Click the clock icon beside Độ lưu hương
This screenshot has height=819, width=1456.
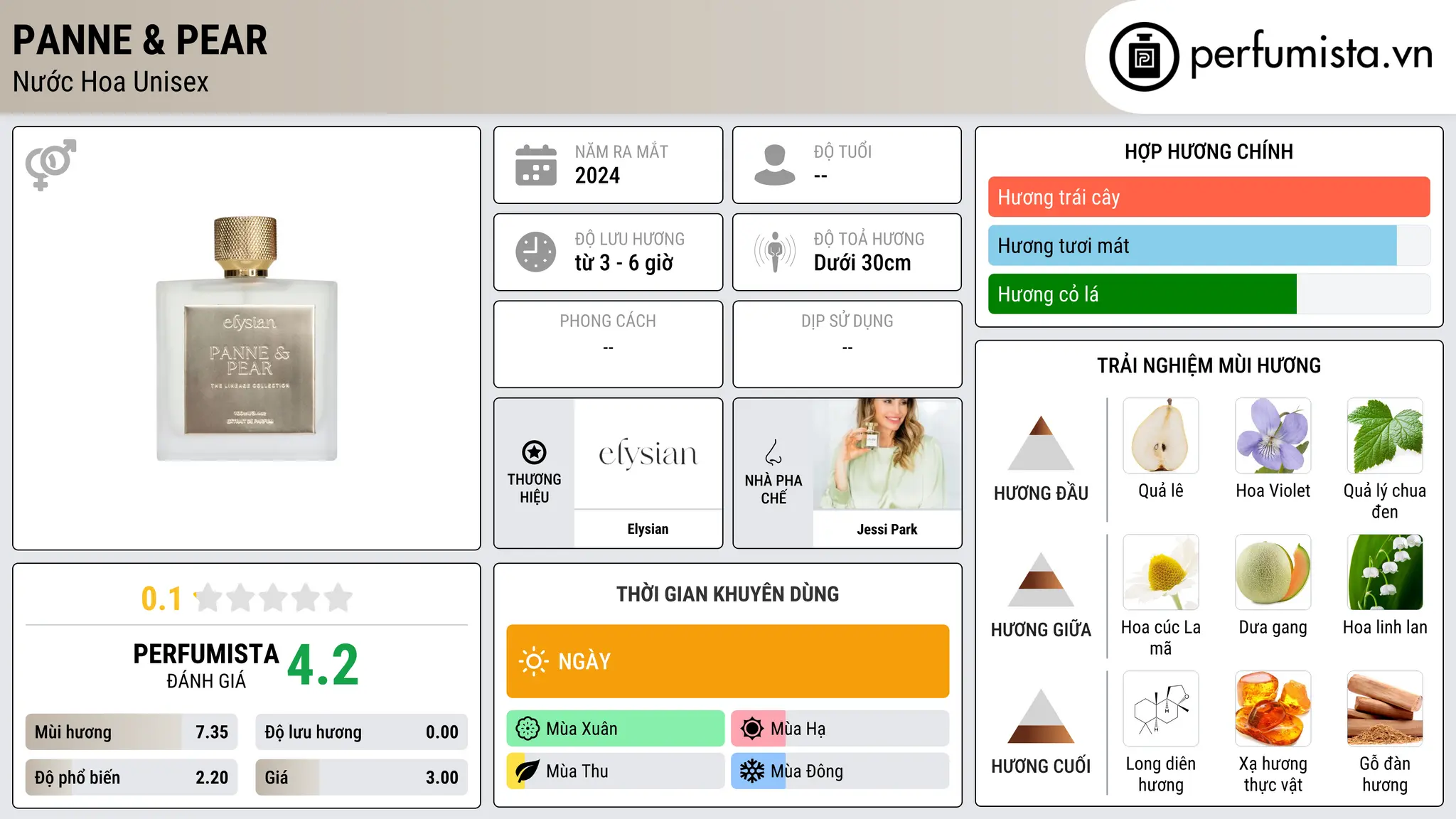pos(536,252)
